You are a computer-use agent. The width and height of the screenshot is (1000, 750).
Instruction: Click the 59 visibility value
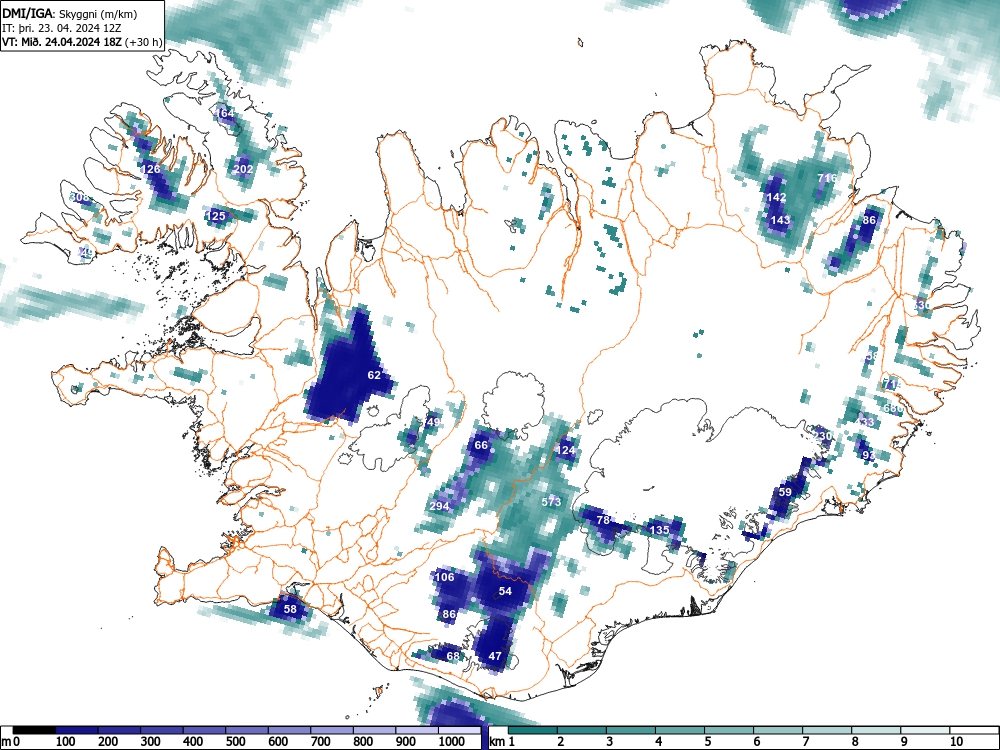click(785, 492)
